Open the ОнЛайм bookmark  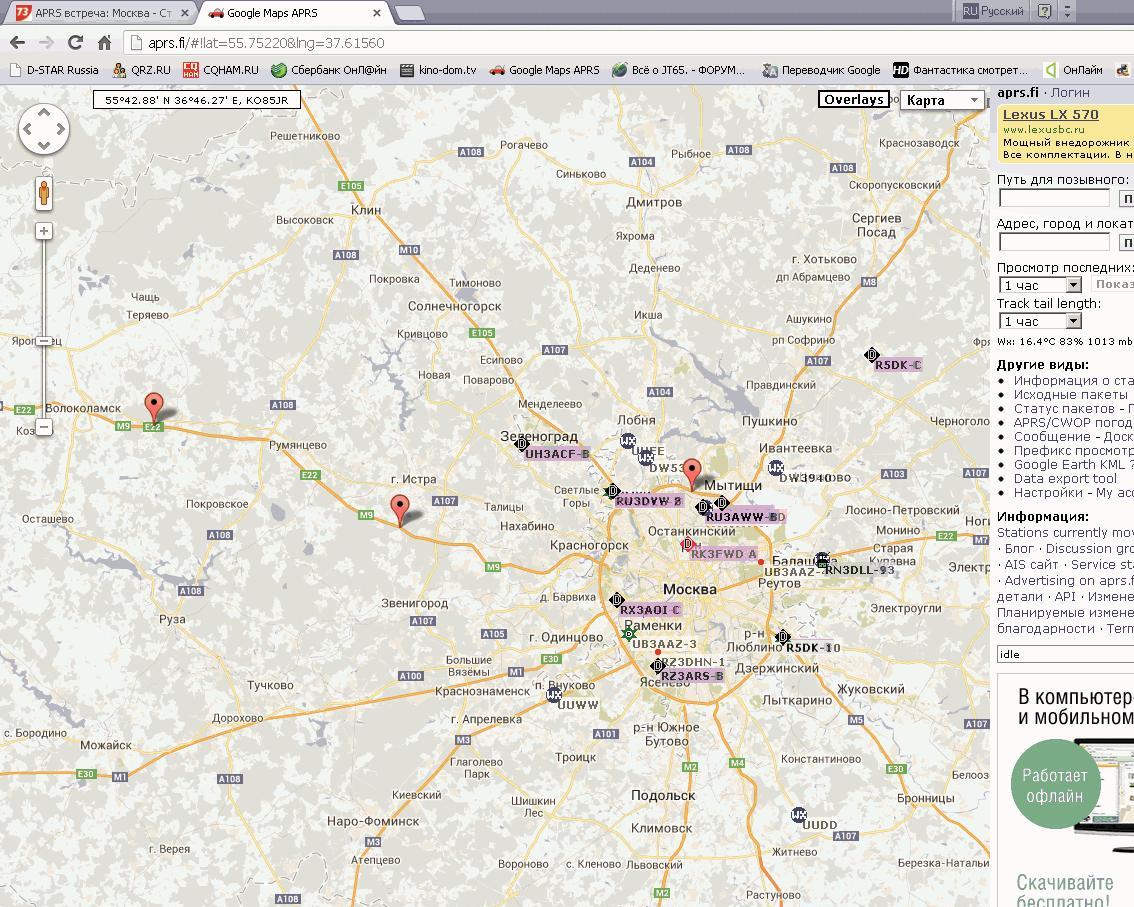[1074, 70]
